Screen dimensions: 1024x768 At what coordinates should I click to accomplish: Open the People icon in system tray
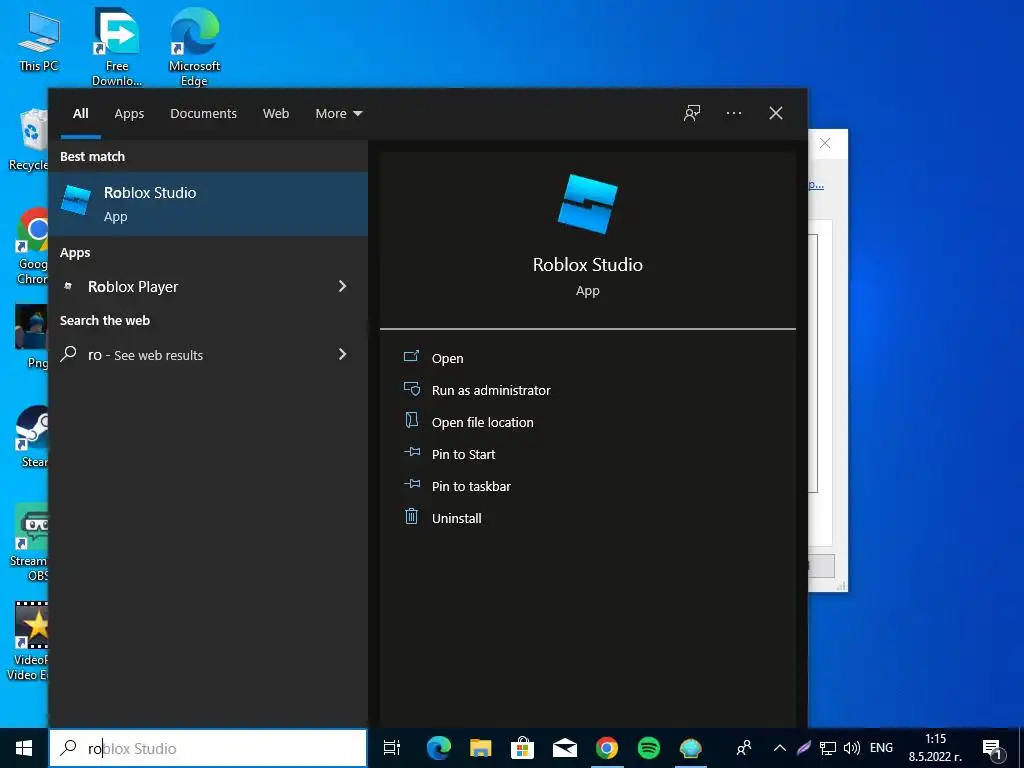(743, 748)
